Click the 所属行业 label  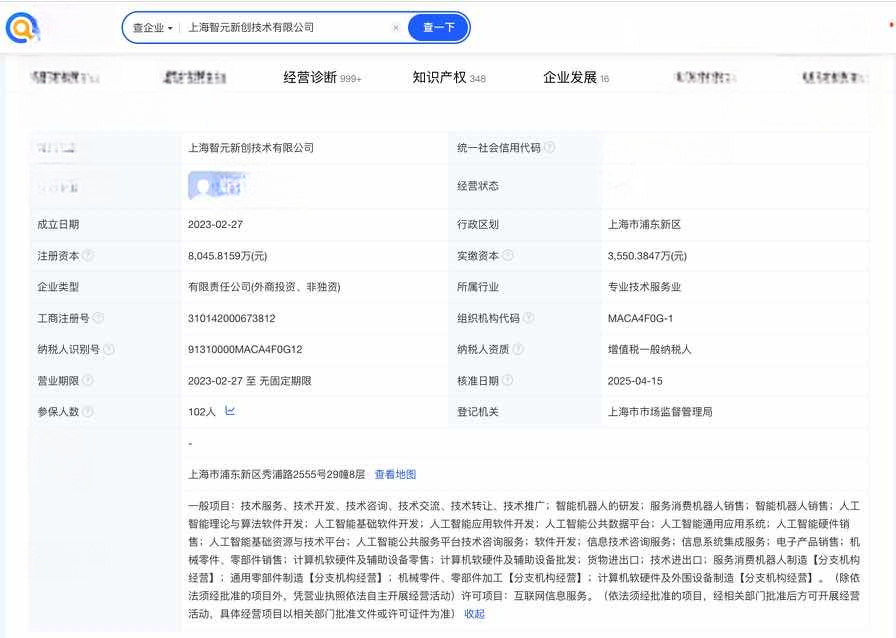pyautogui.click(x=478, y=287)
